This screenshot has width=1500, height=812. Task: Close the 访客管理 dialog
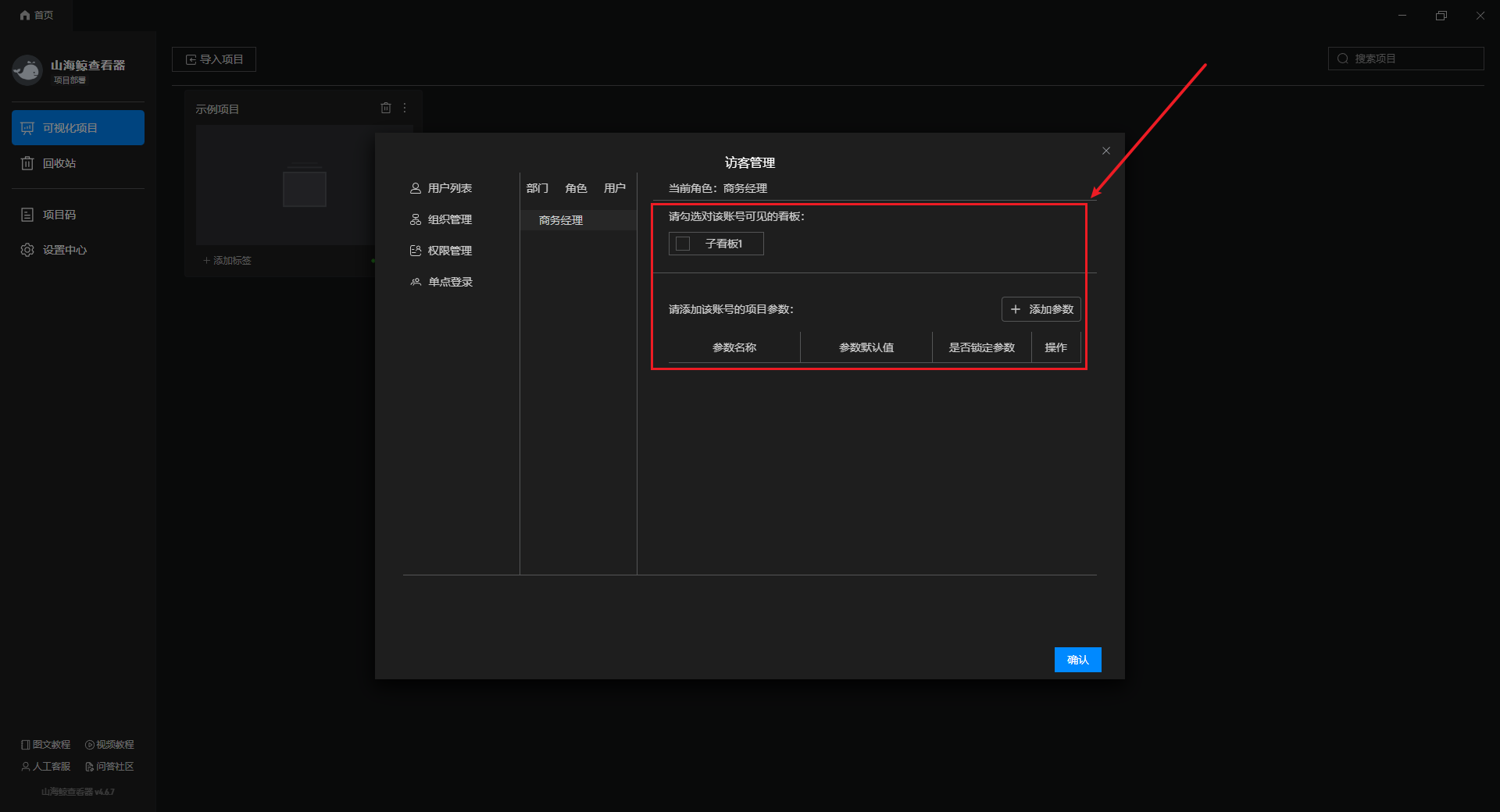pos(1105,151)
